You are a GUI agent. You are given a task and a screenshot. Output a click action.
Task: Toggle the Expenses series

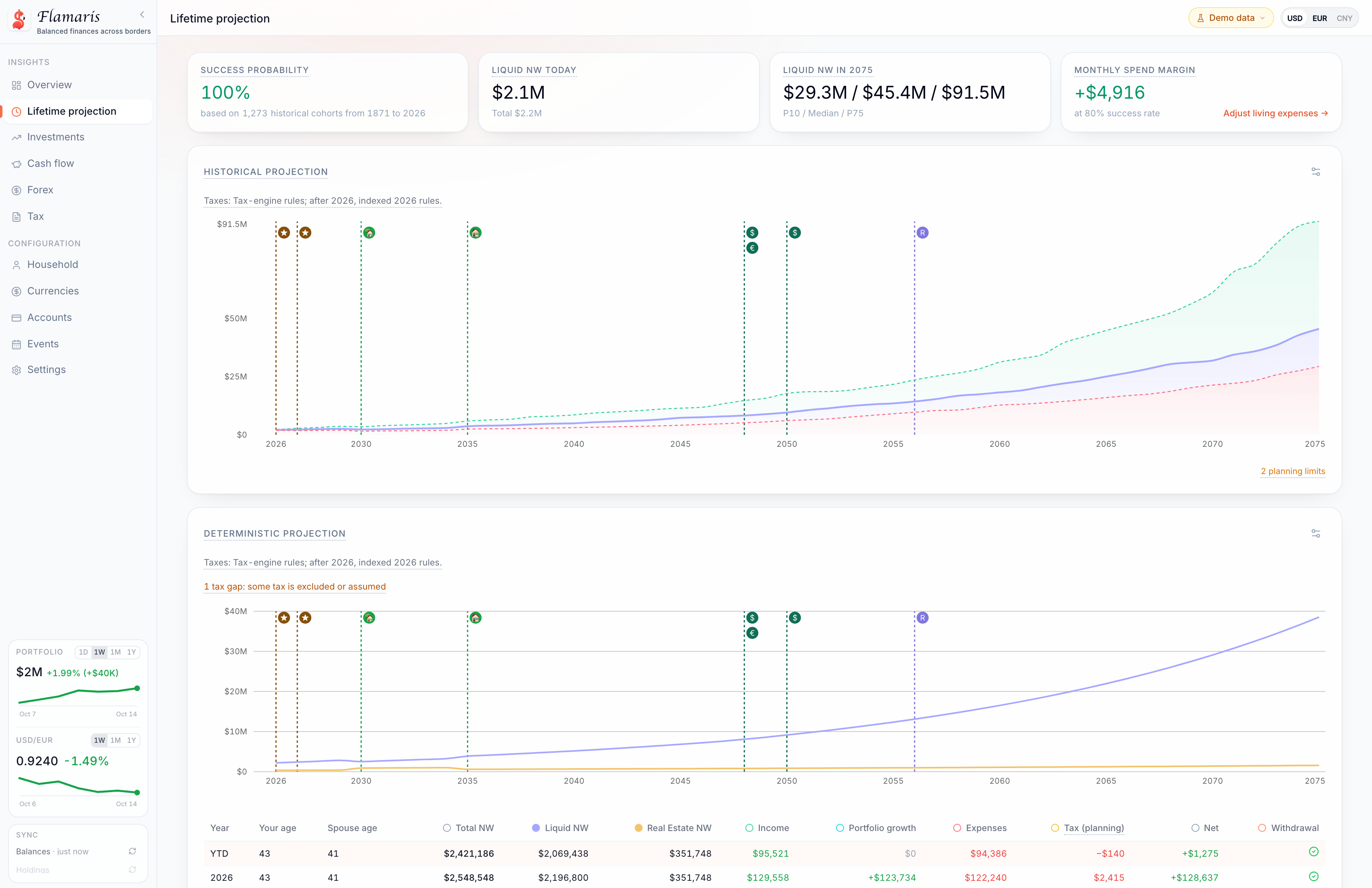pyautogui.click(x=980, y=828)
